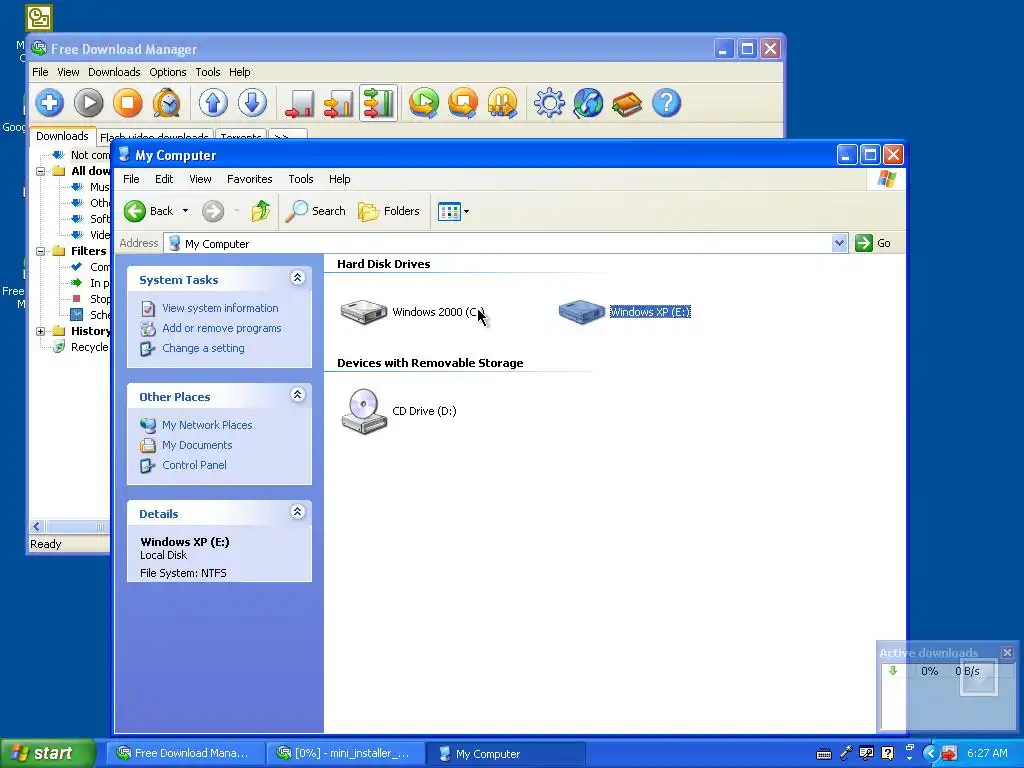Go Back in My Computer window
Viewport: 1024px width, 768px height.
(149, 211)
